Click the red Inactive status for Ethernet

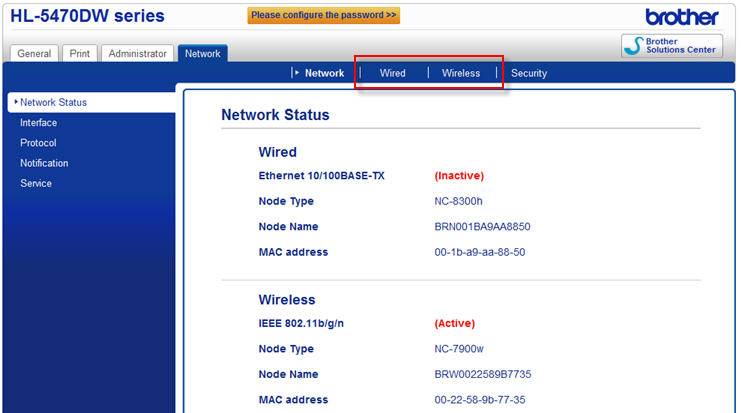(x=459, y=175)
